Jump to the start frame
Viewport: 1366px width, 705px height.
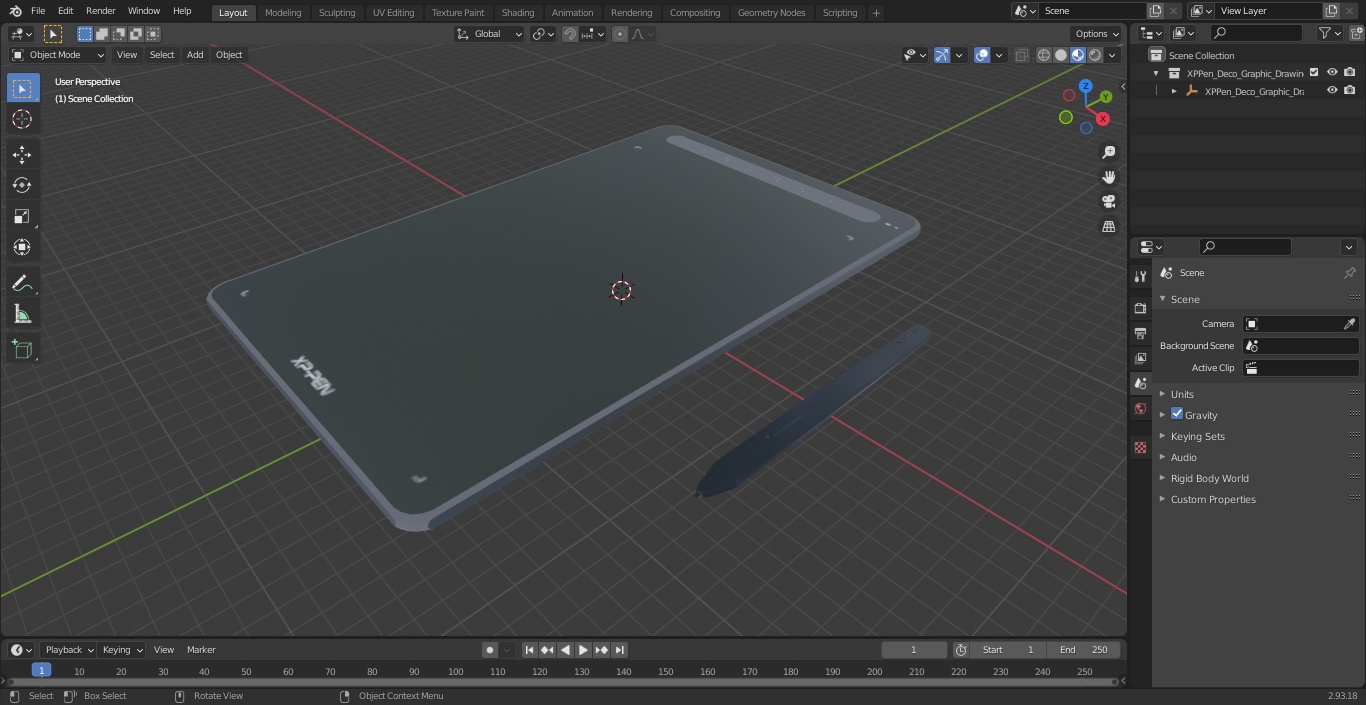[x=530, y=650]
